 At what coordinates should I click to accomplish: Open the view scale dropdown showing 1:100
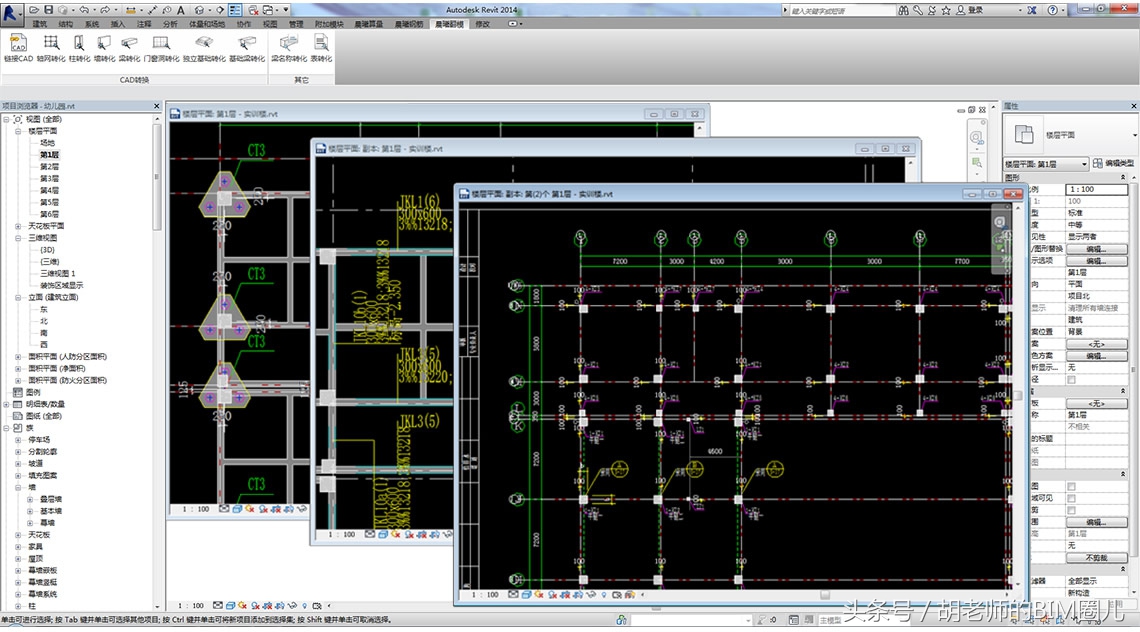(1099, 187)
